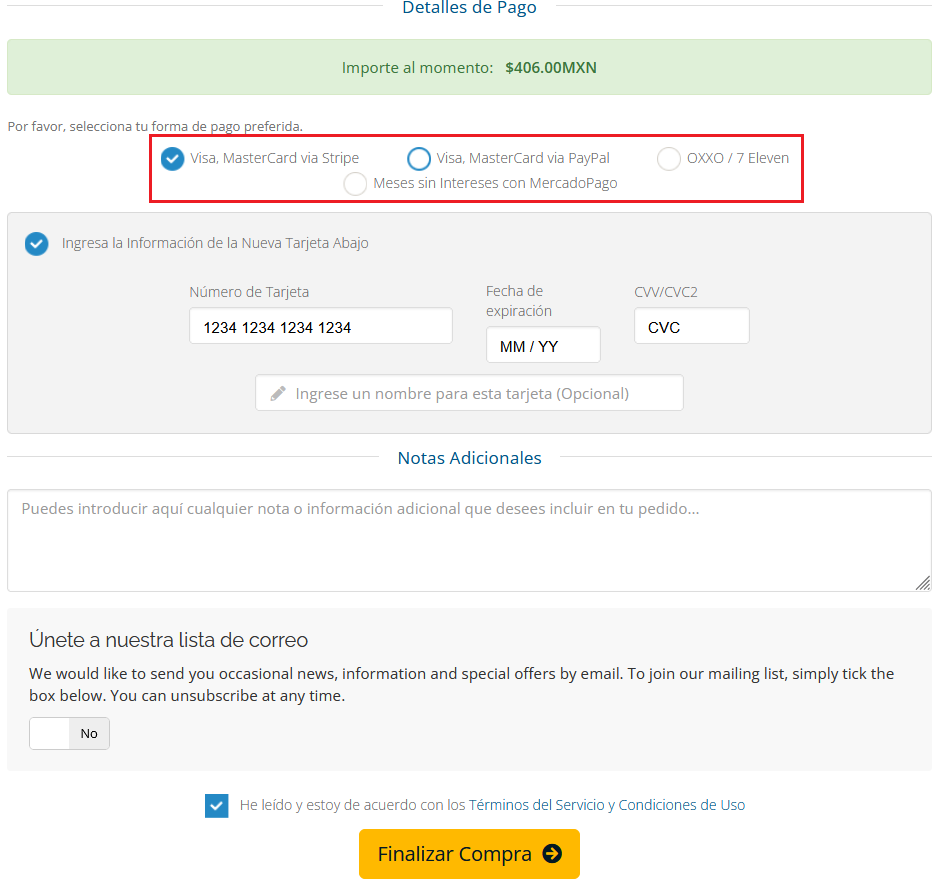Focus the Número de Tarjeta input field

320,327
